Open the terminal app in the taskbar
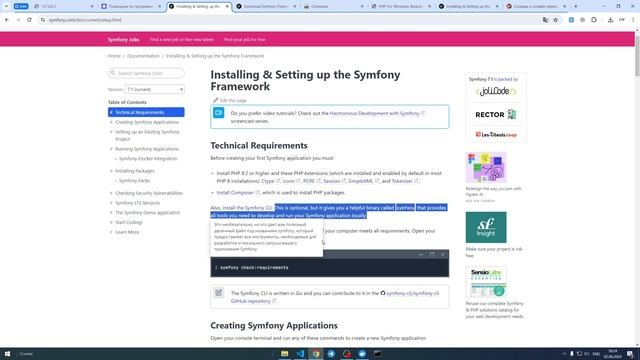This screenshot has width=640, height=360. pos(378,353)
